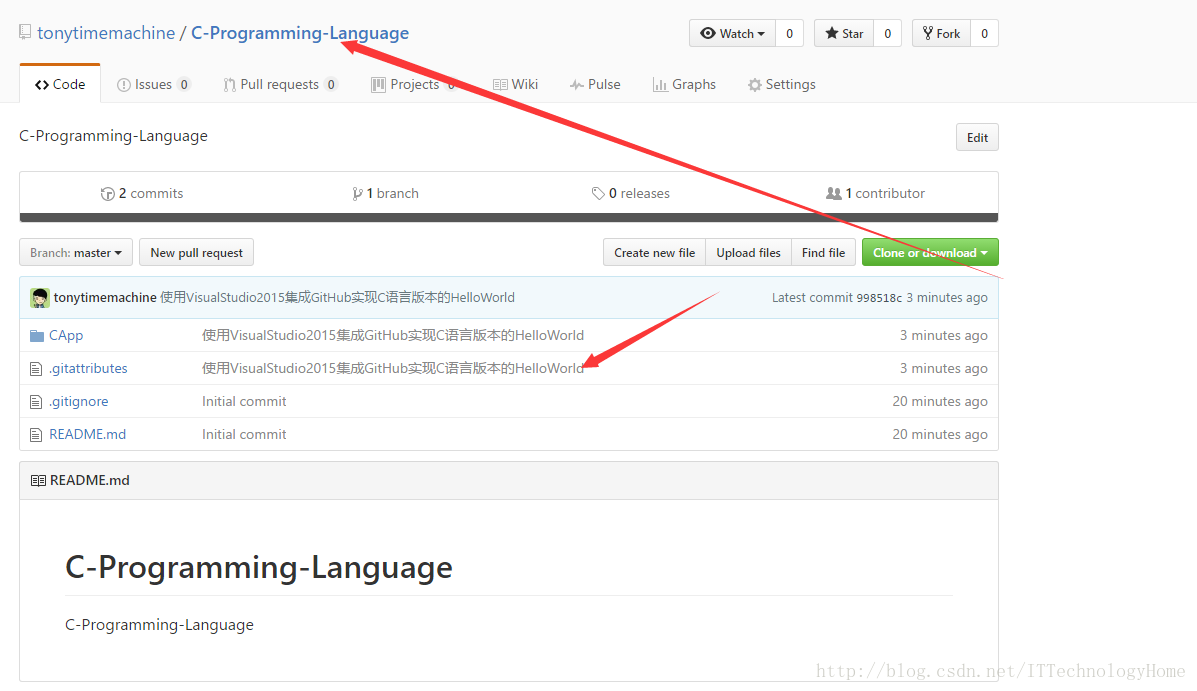This screenshot has width=1197, height=691.
Task: Open the CApp row commit message
Action: 392,335
